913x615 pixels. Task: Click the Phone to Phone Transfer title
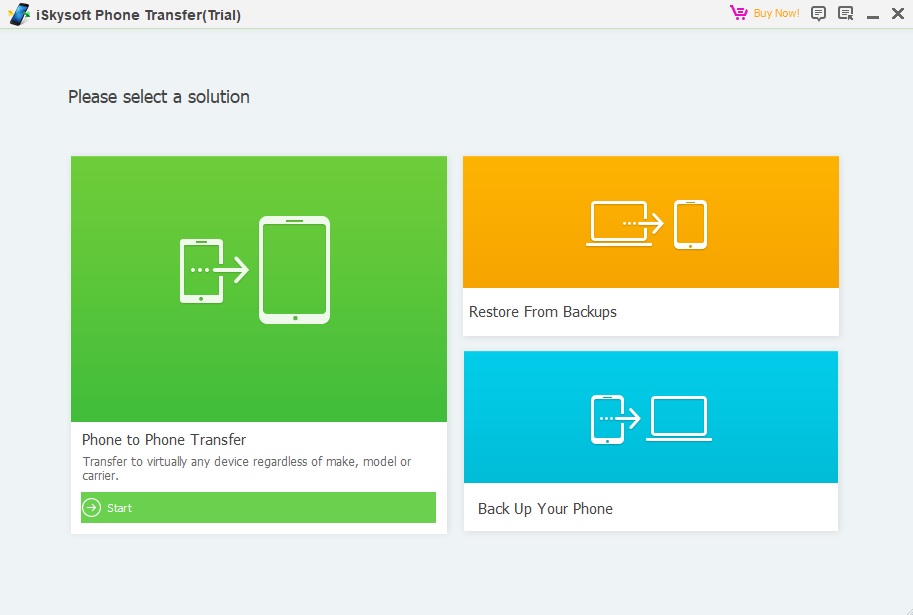pyautogui.click(x=164, y=440)
